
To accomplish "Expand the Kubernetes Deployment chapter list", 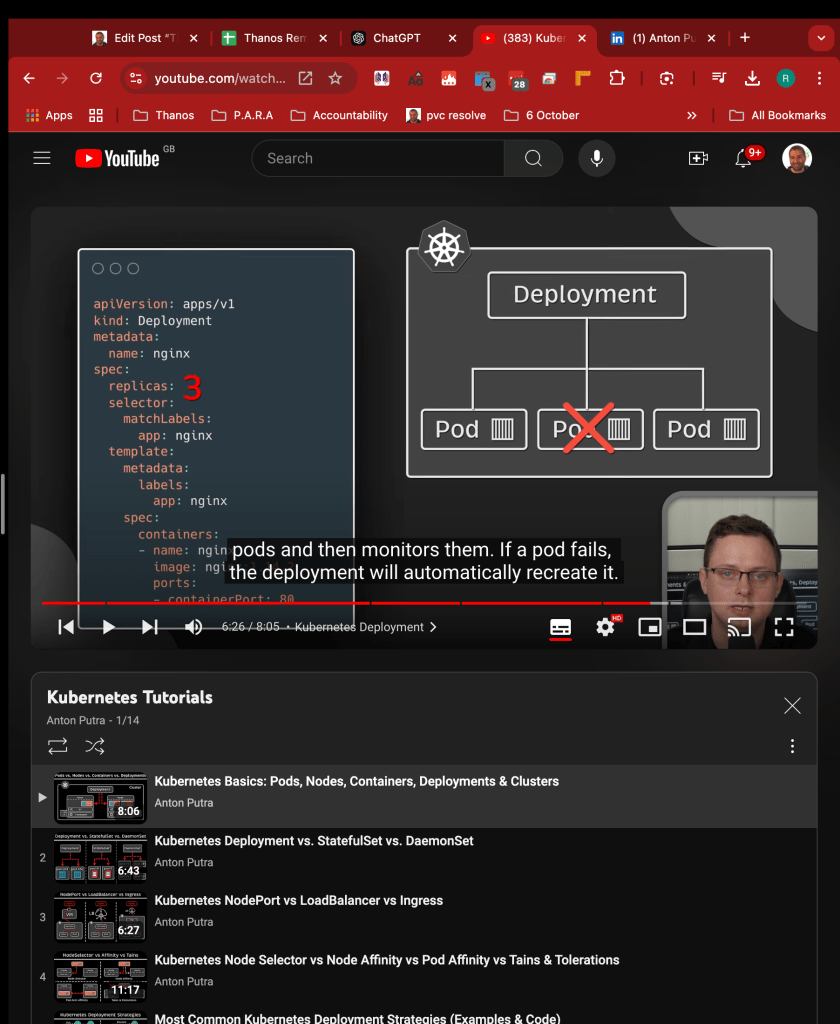I will (366, 627).
